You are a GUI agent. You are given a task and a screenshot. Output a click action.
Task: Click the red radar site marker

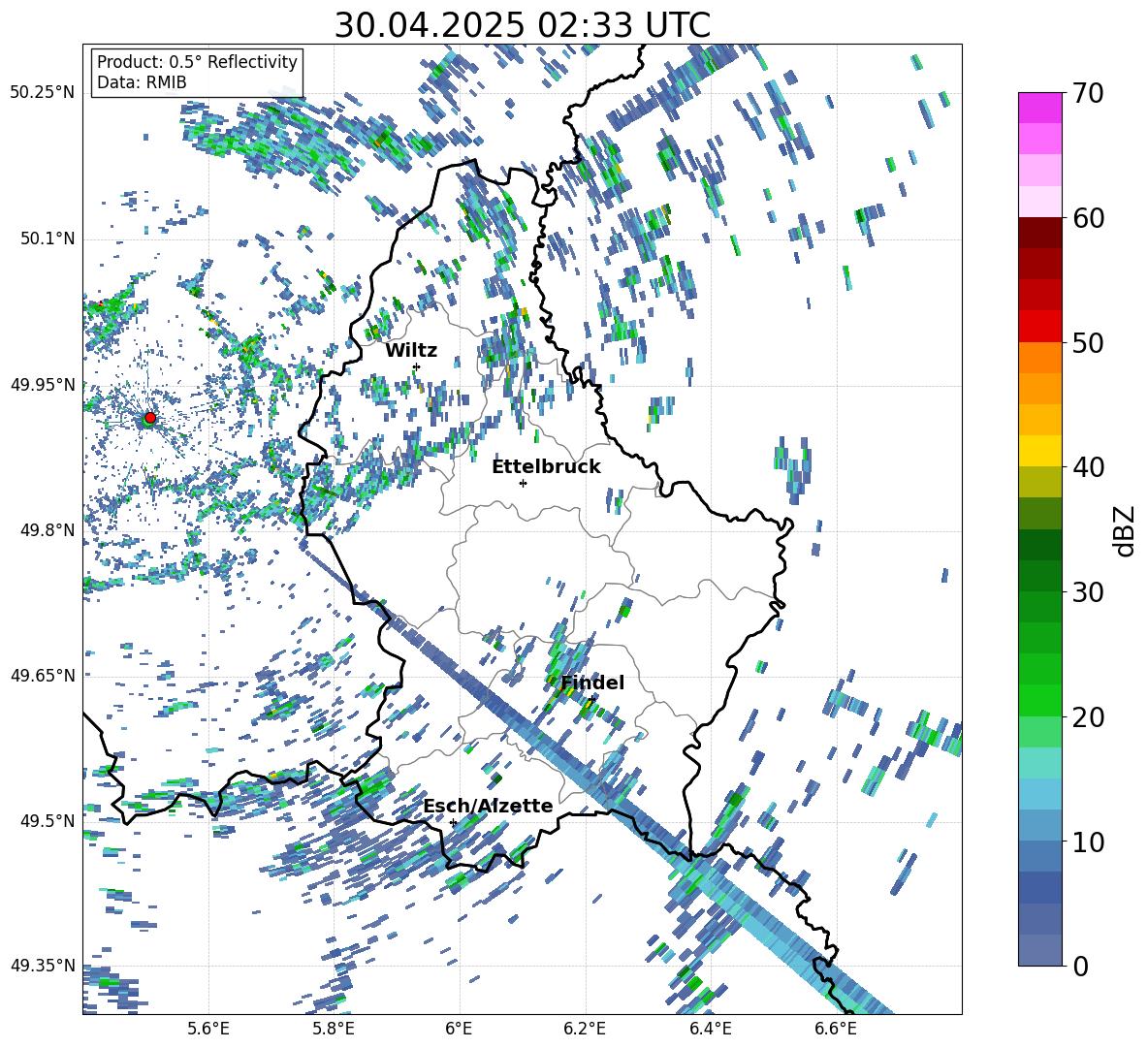[x=150, y=418]
